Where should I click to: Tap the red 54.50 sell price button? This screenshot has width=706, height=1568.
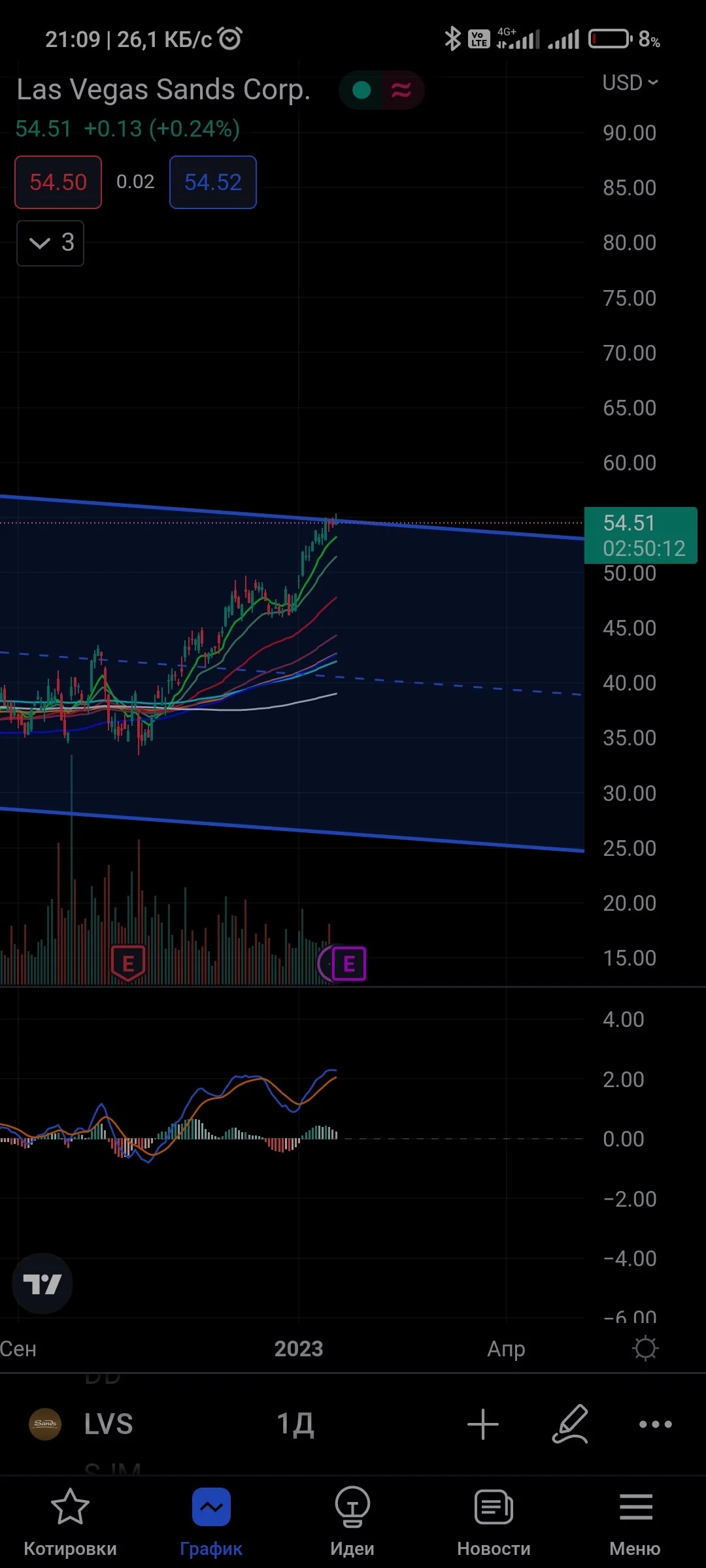tap(58, 182)
